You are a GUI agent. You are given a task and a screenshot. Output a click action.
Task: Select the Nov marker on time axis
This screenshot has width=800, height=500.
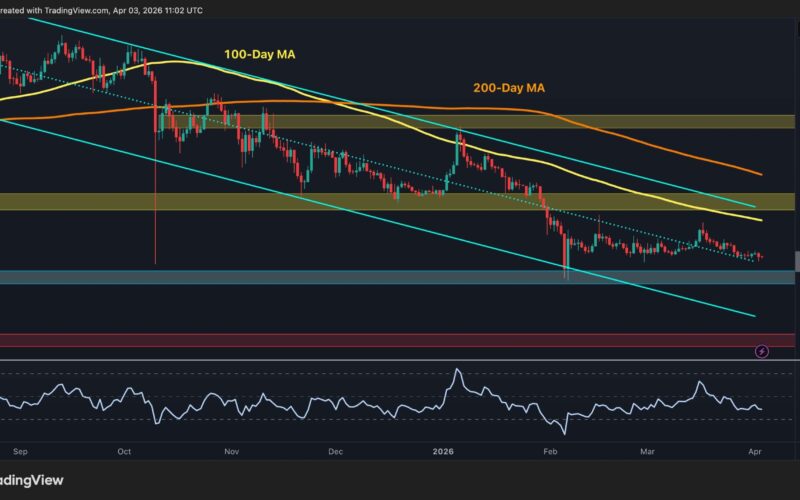coord(231,451)
